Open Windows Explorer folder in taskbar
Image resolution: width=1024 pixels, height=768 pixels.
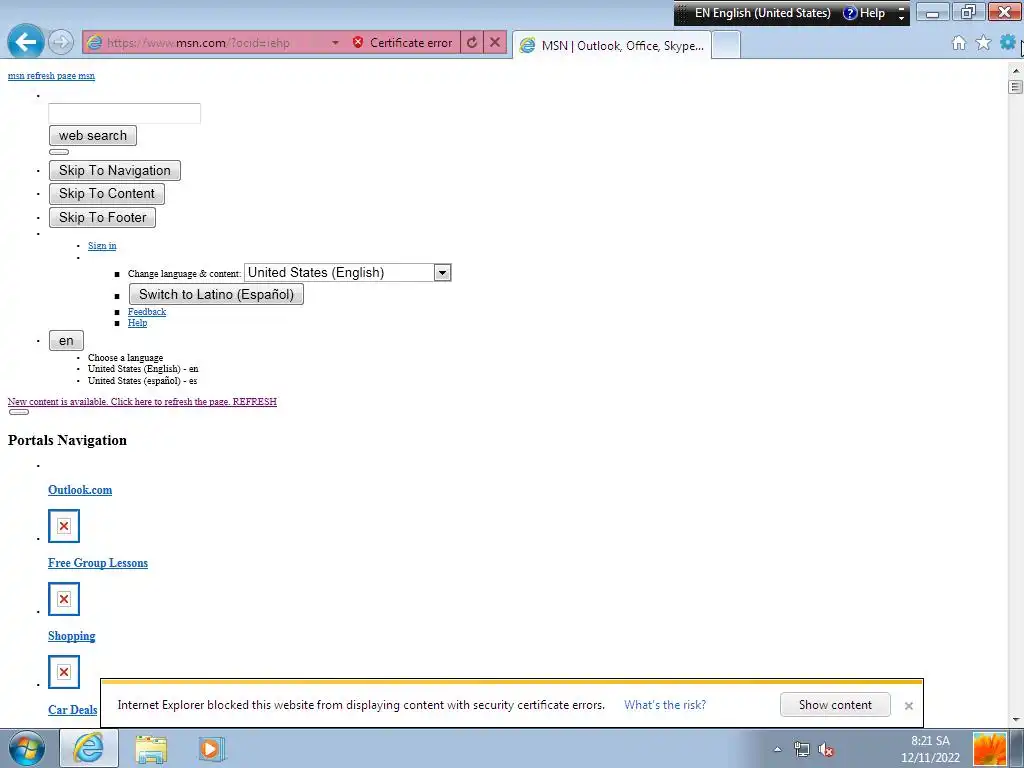[151, 749]
